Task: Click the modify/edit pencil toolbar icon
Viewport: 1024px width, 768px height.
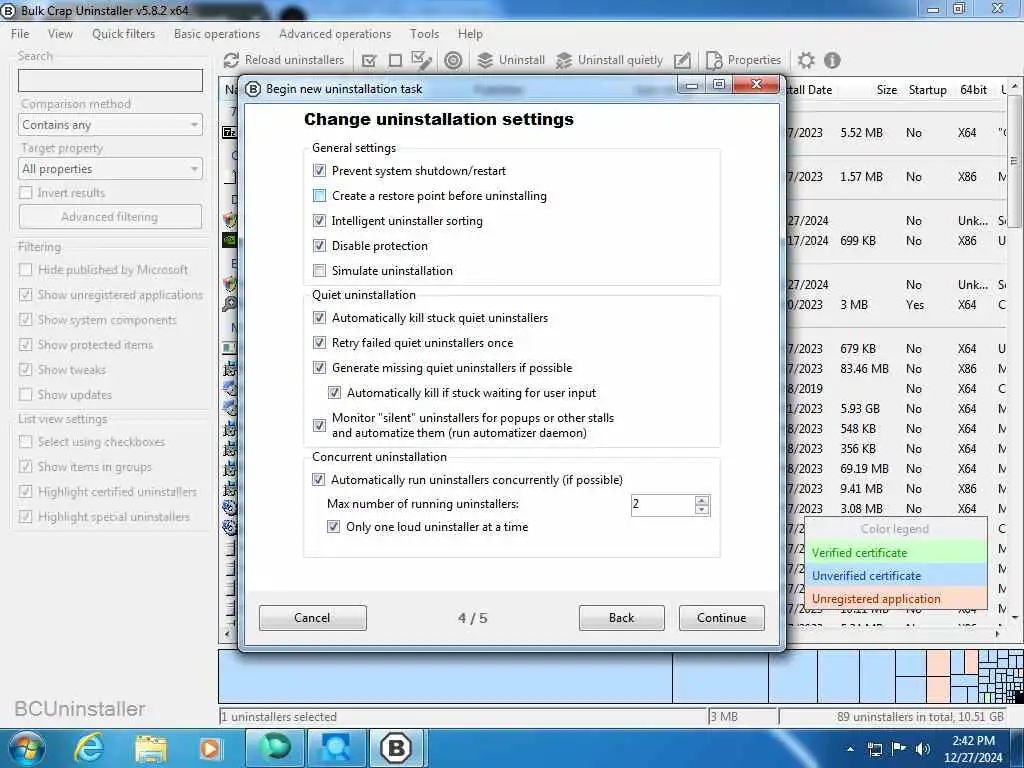Action: [x=682, y=61]
